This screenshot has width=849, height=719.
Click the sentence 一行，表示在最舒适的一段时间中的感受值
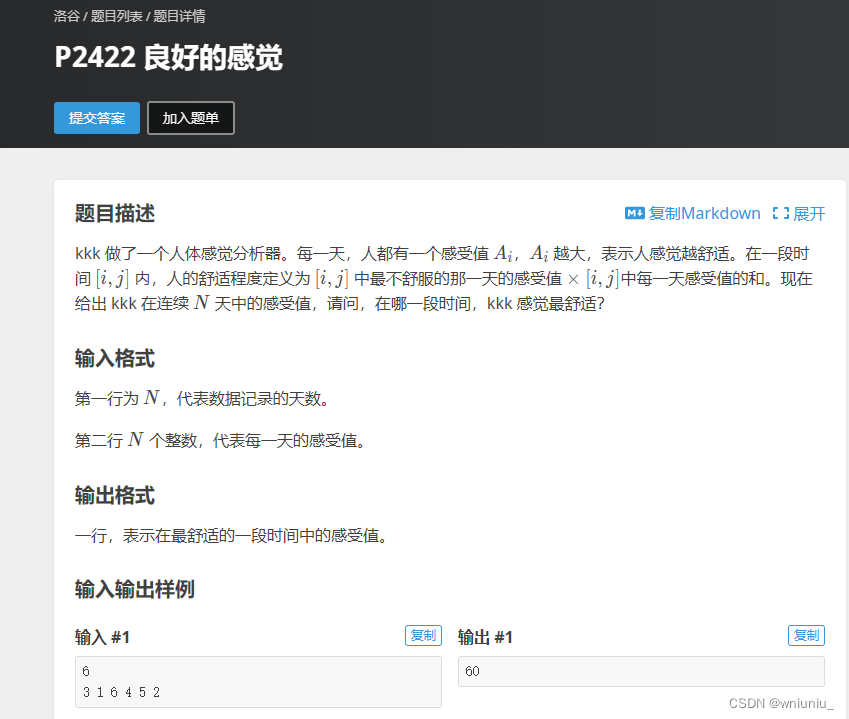click(231, 536)
